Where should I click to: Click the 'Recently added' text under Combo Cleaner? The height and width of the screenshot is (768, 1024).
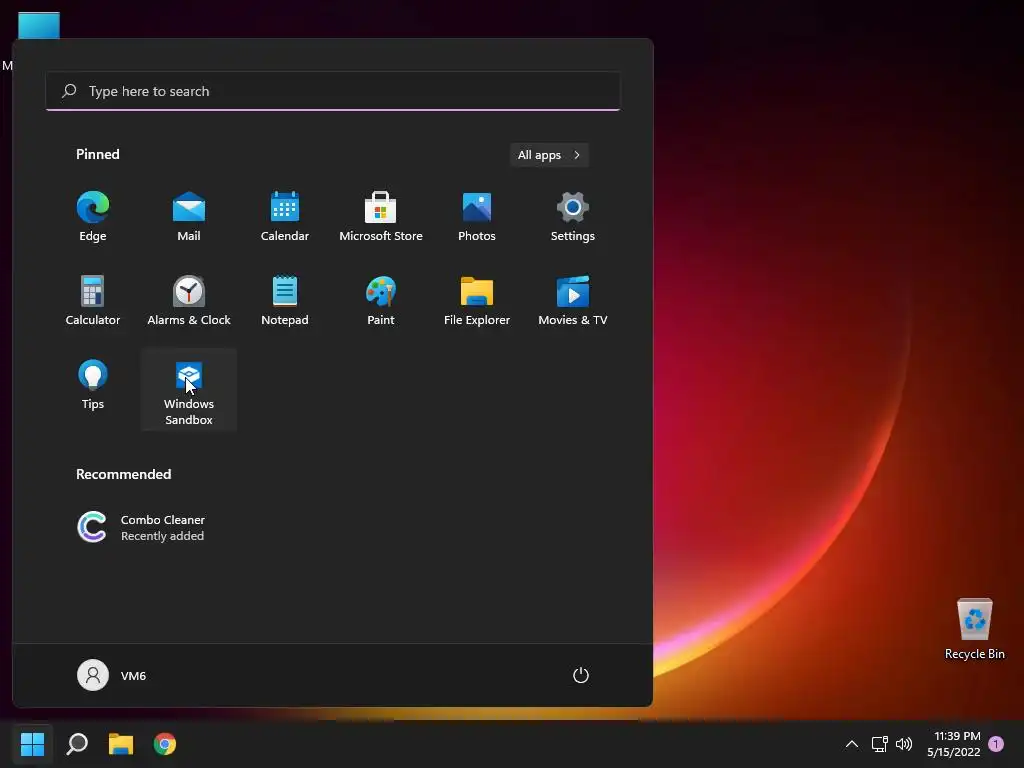pyautogui.click(x=162, y=536)
